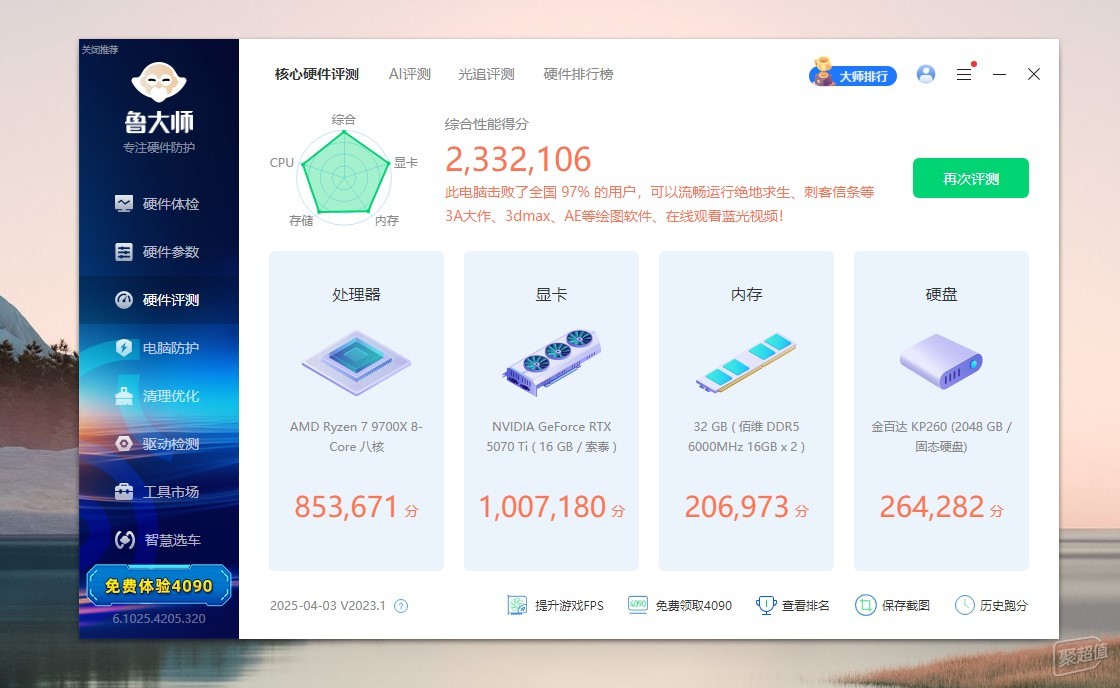Click the 2025-04-03 V2023.1 version text

click(328, 606)
